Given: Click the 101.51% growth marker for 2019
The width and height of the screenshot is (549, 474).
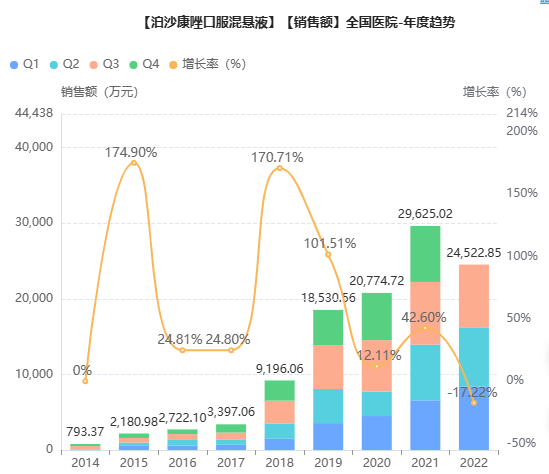Looking at the screenshot, I should [x=328, y=255].
